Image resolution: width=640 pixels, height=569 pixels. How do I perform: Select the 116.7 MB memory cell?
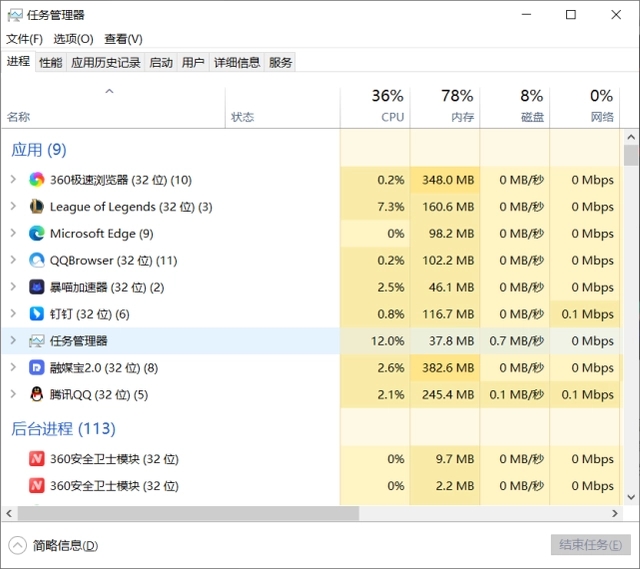(445, 314)
